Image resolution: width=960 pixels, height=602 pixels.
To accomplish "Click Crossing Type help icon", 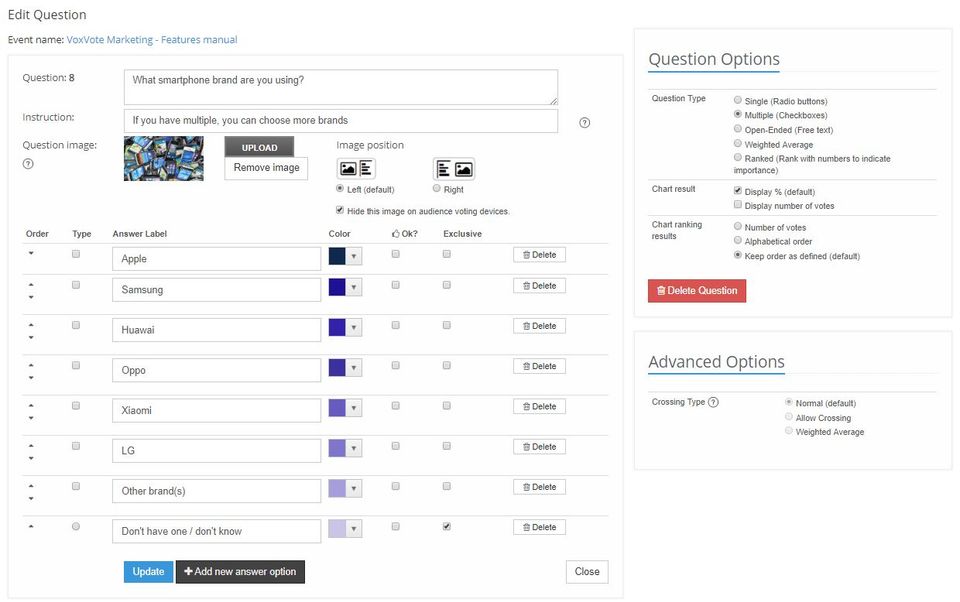I will point(713,402).
